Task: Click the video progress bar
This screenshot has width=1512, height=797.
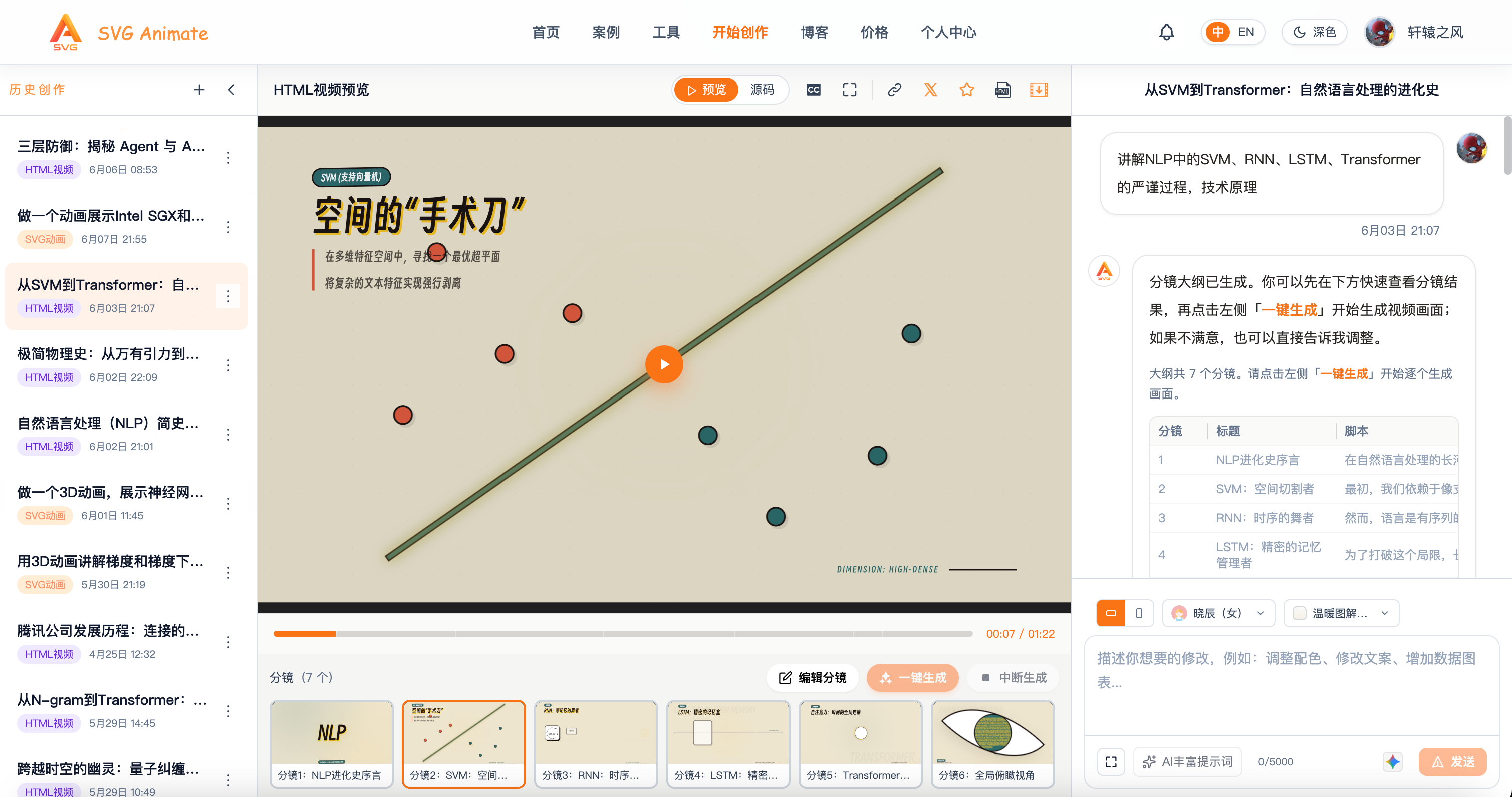Action: click(622, 633)
